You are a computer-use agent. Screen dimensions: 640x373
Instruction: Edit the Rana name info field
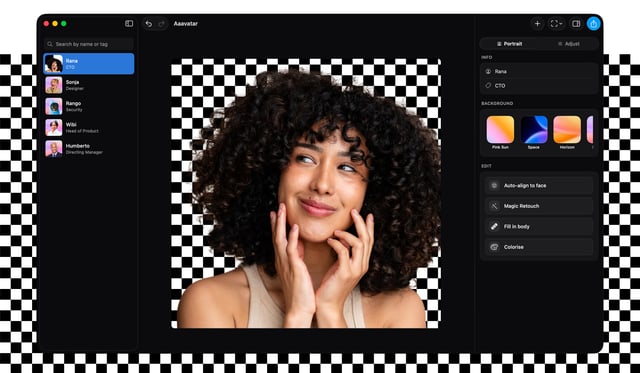pyautogui.click(x=539, y=71)
